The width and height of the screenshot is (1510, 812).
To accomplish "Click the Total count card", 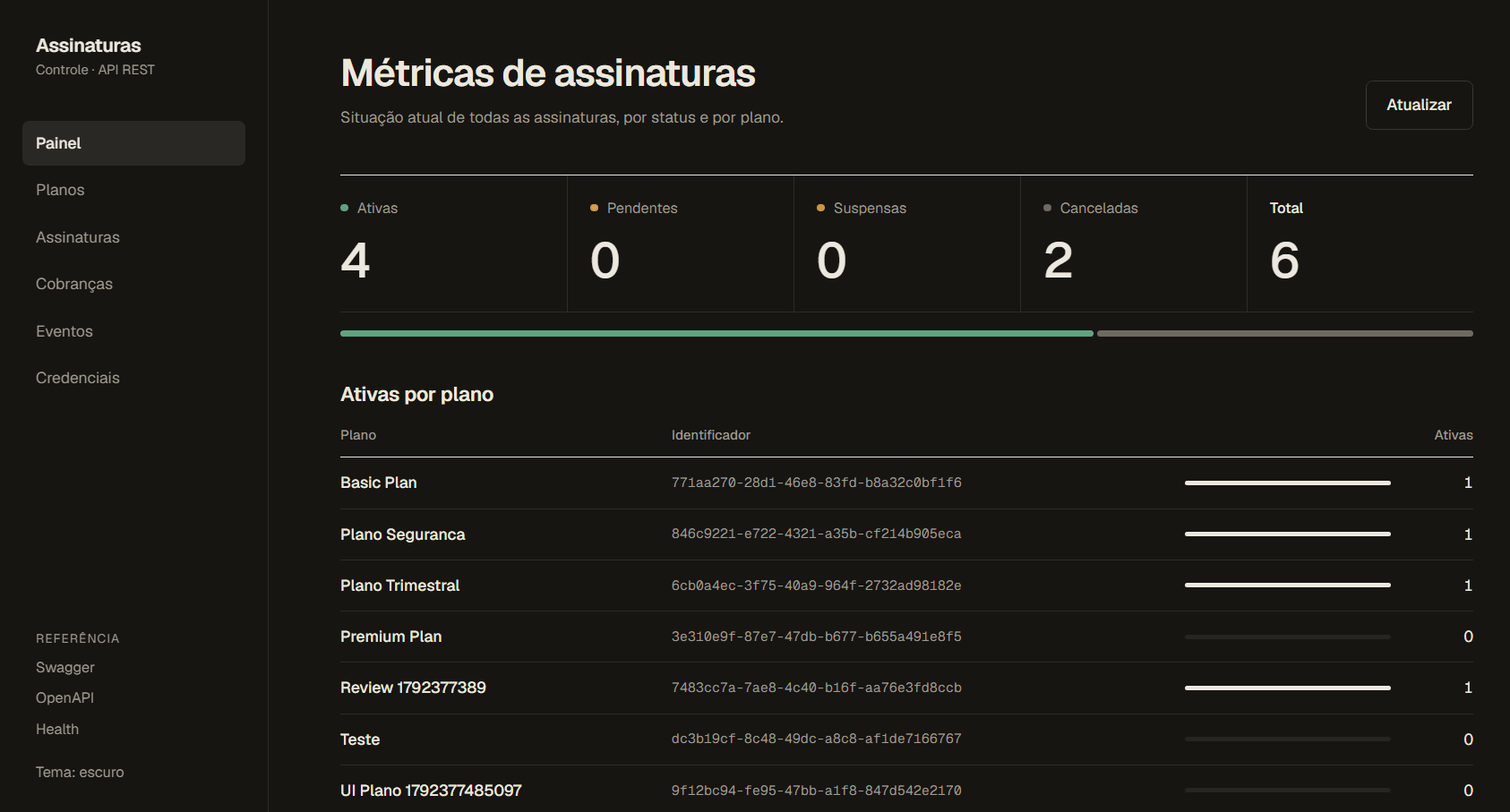I will [1360, 244].
